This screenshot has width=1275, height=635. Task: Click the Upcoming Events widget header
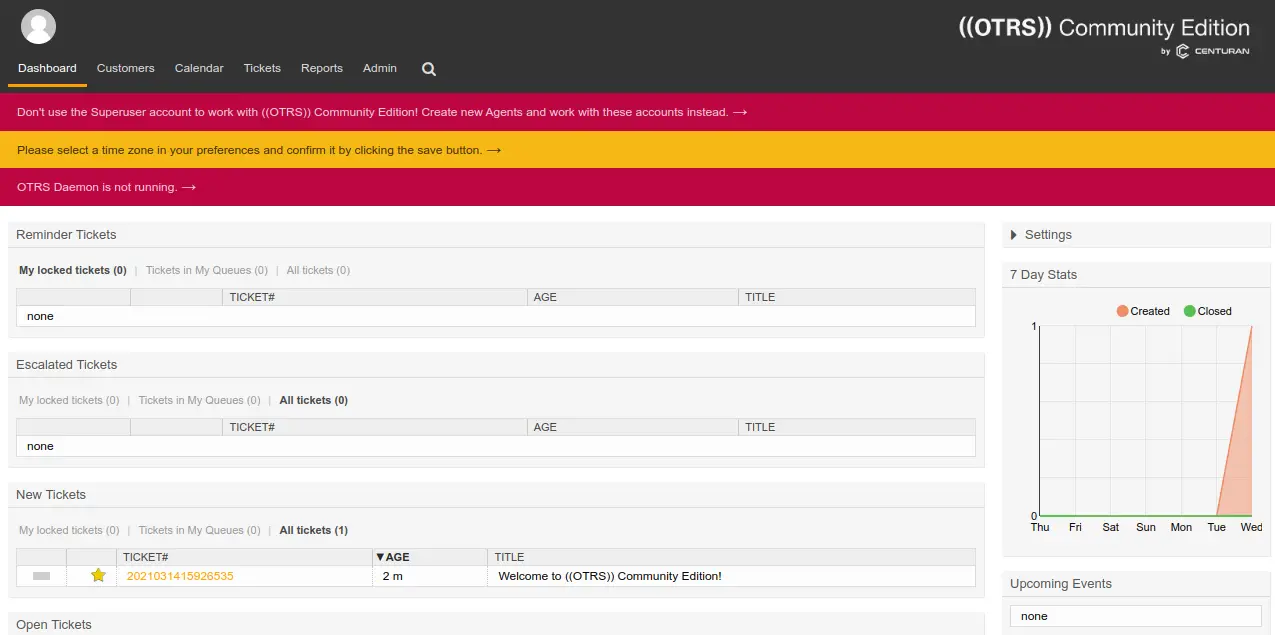pos(1136,584)
